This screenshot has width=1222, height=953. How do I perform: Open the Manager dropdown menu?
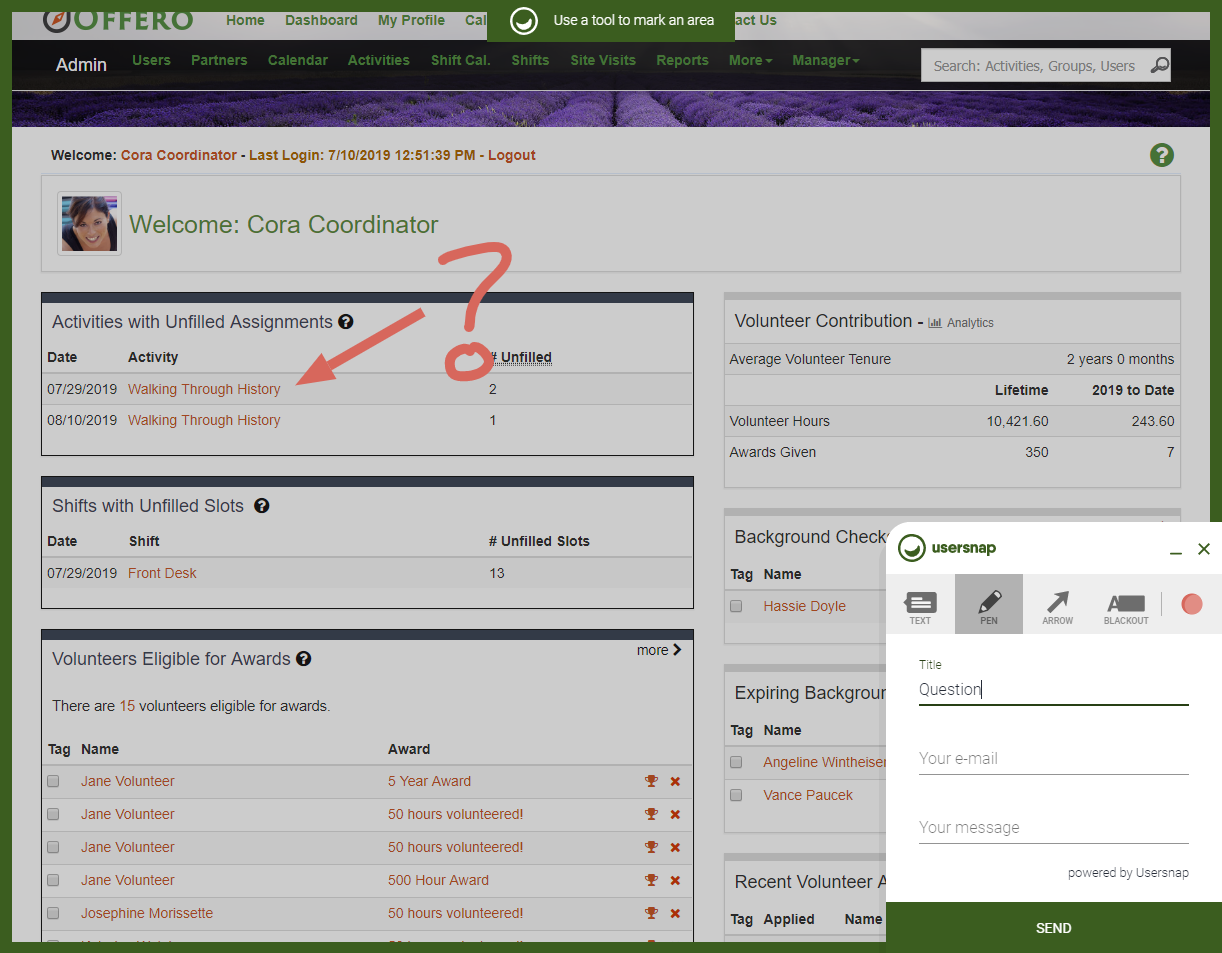point(825,60)
